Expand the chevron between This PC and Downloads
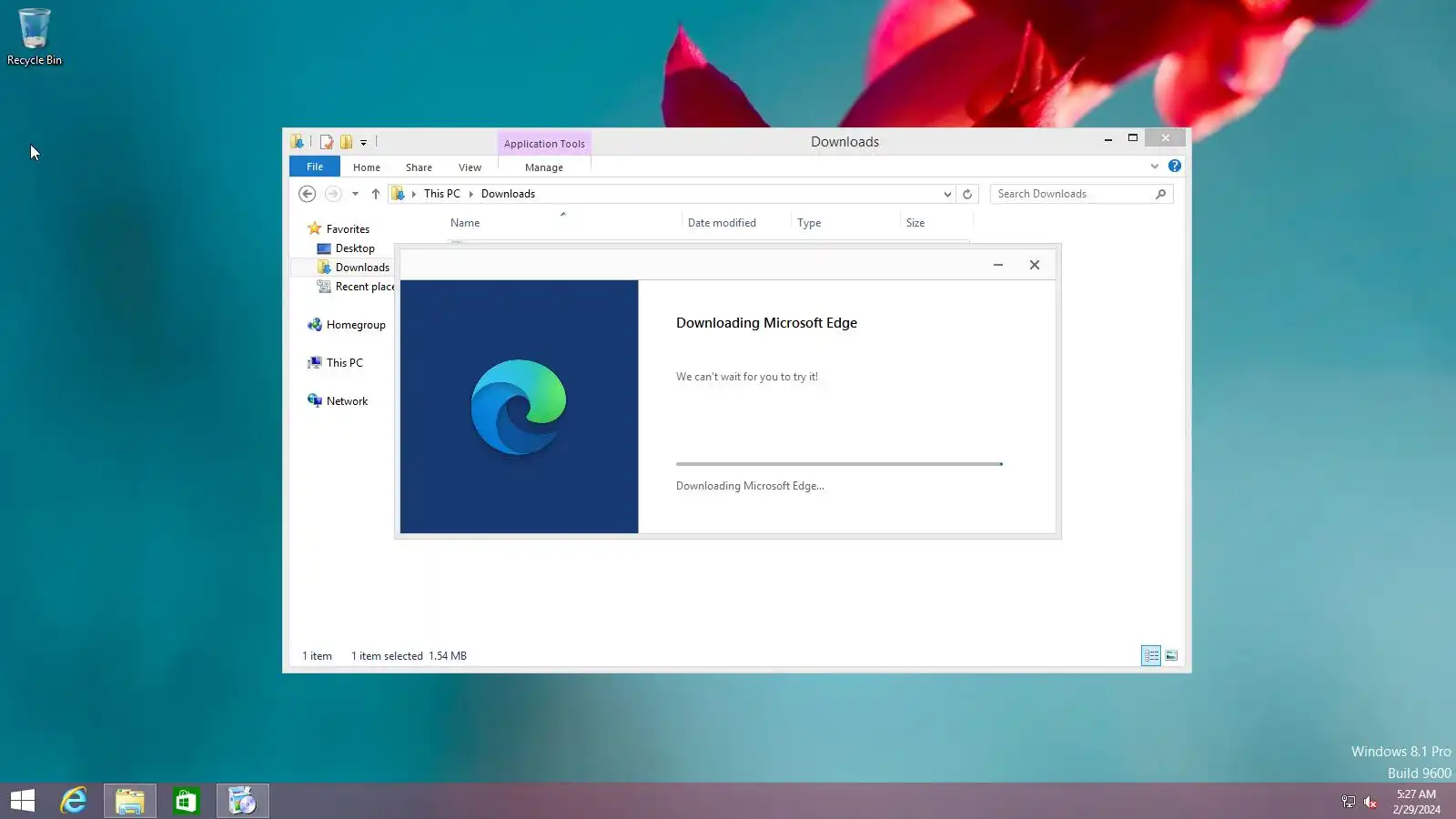Viewport: 1456px width, 819px height. pos(470,194)
